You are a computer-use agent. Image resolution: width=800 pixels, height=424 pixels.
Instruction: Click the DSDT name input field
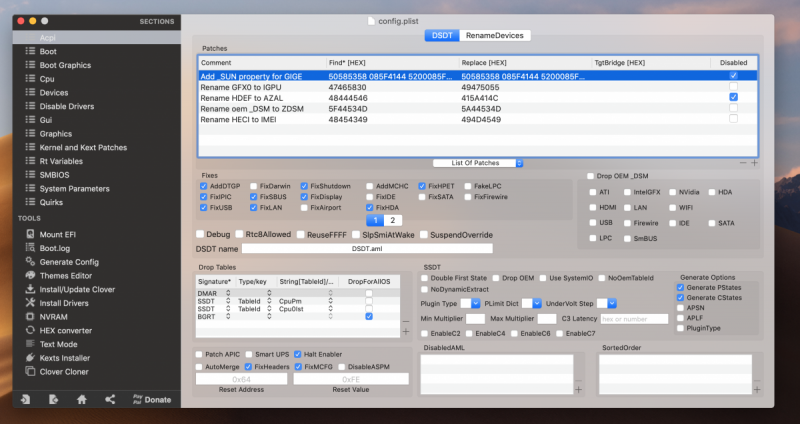coord(368,248)
